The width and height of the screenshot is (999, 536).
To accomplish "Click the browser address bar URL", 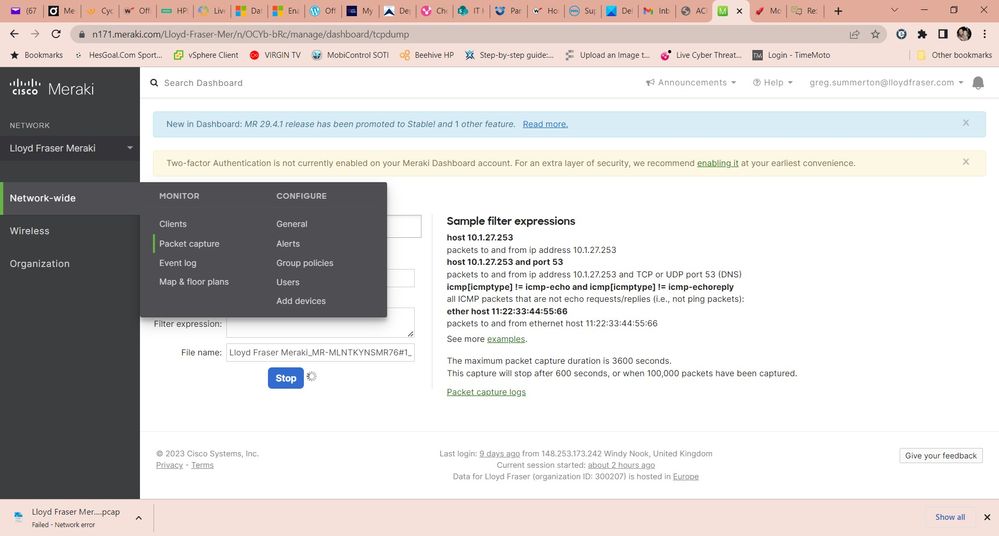I will (x=250, y=34).
